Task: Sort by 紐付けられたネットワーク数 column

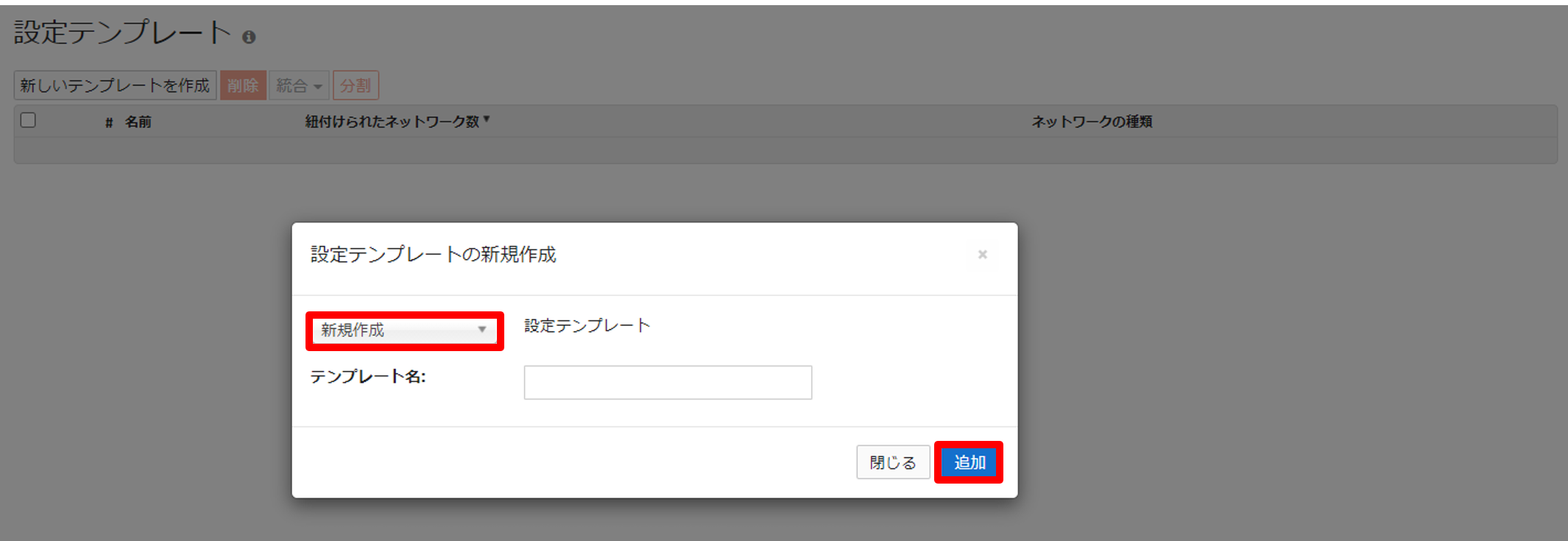Action: [398, 121]
